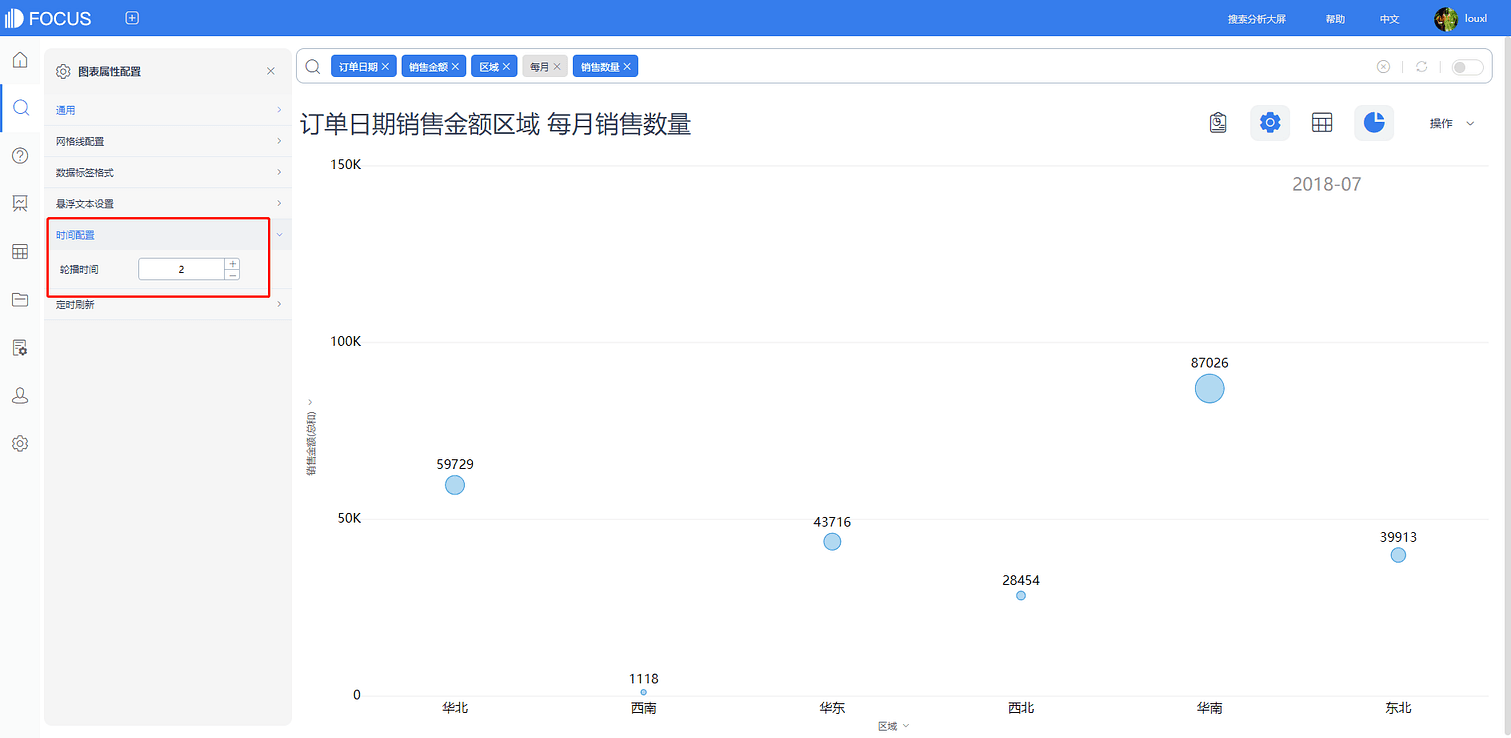Click the refresh icon in search bar
1511x738 pixels.
[x=1421, y=67]
